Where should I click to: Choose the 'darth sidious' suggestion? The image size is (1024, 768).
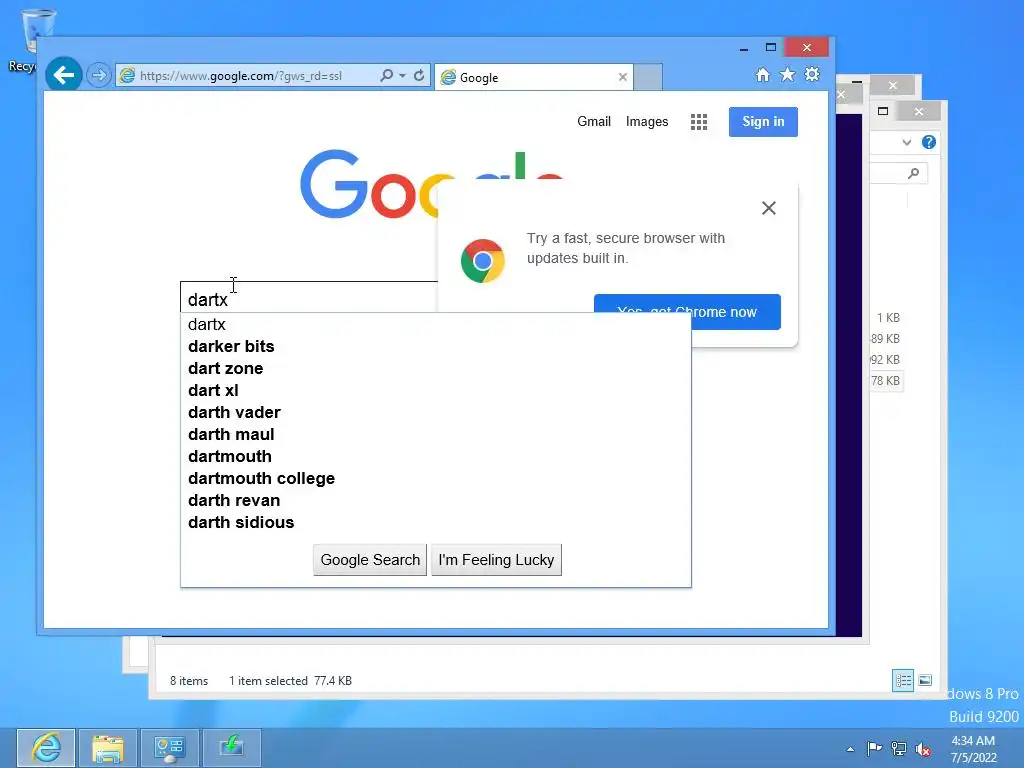tap(436, 522)
